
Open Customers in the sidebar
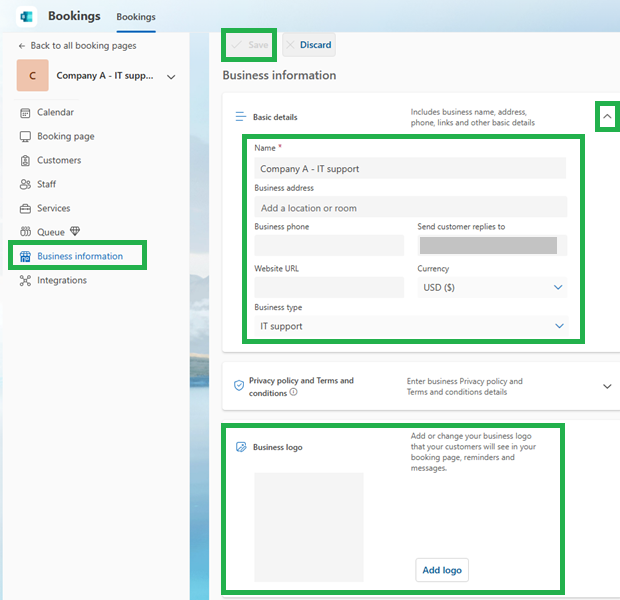click(59, 160)
